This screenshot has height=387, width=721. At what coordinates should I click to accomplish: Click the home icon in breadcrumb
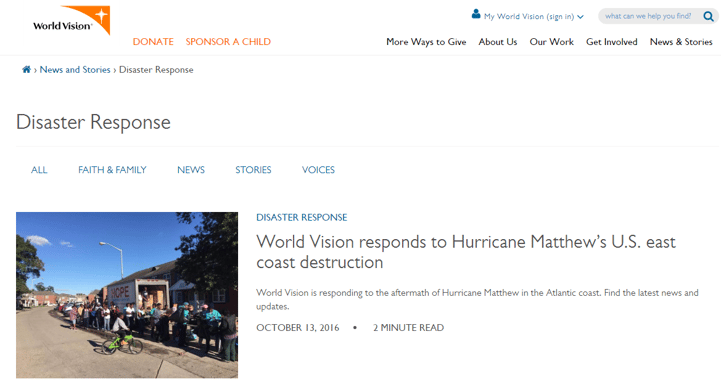(x=27, y=69)
